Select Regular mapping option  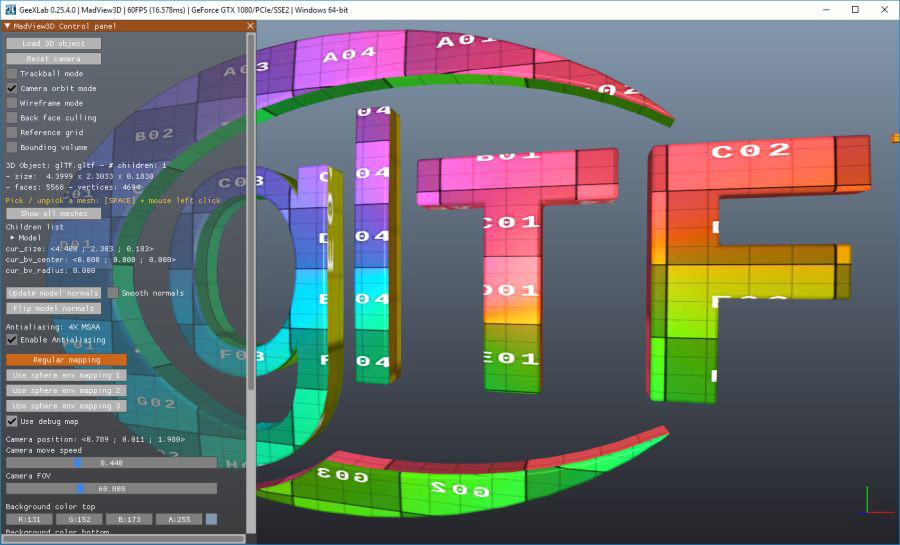(x=66, y=360)
